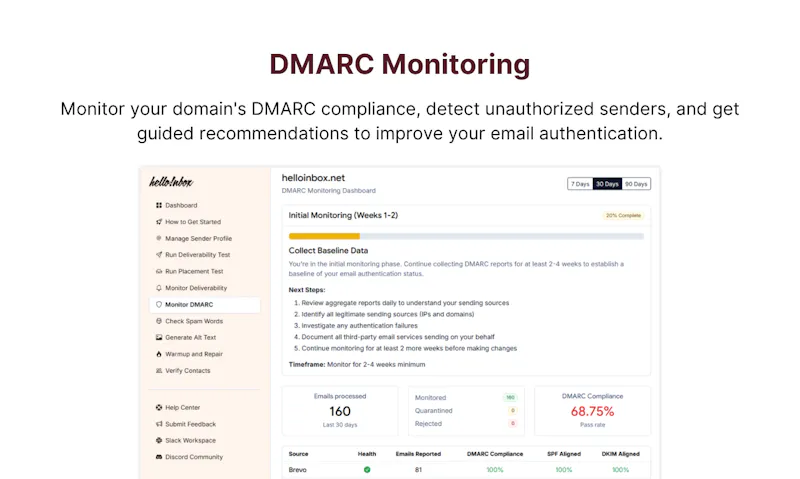Viewport: 800px width, 479px height.
Task: Click the Run Placement Test inbox icon
Action: tap(159, 271)
